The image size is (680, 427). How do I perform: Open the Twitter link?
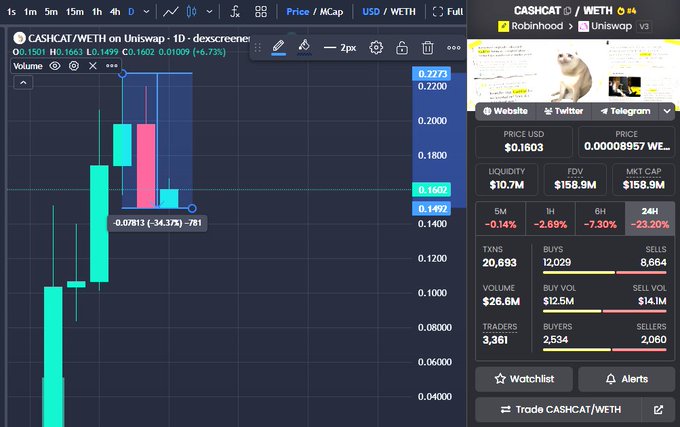[564, 111]
